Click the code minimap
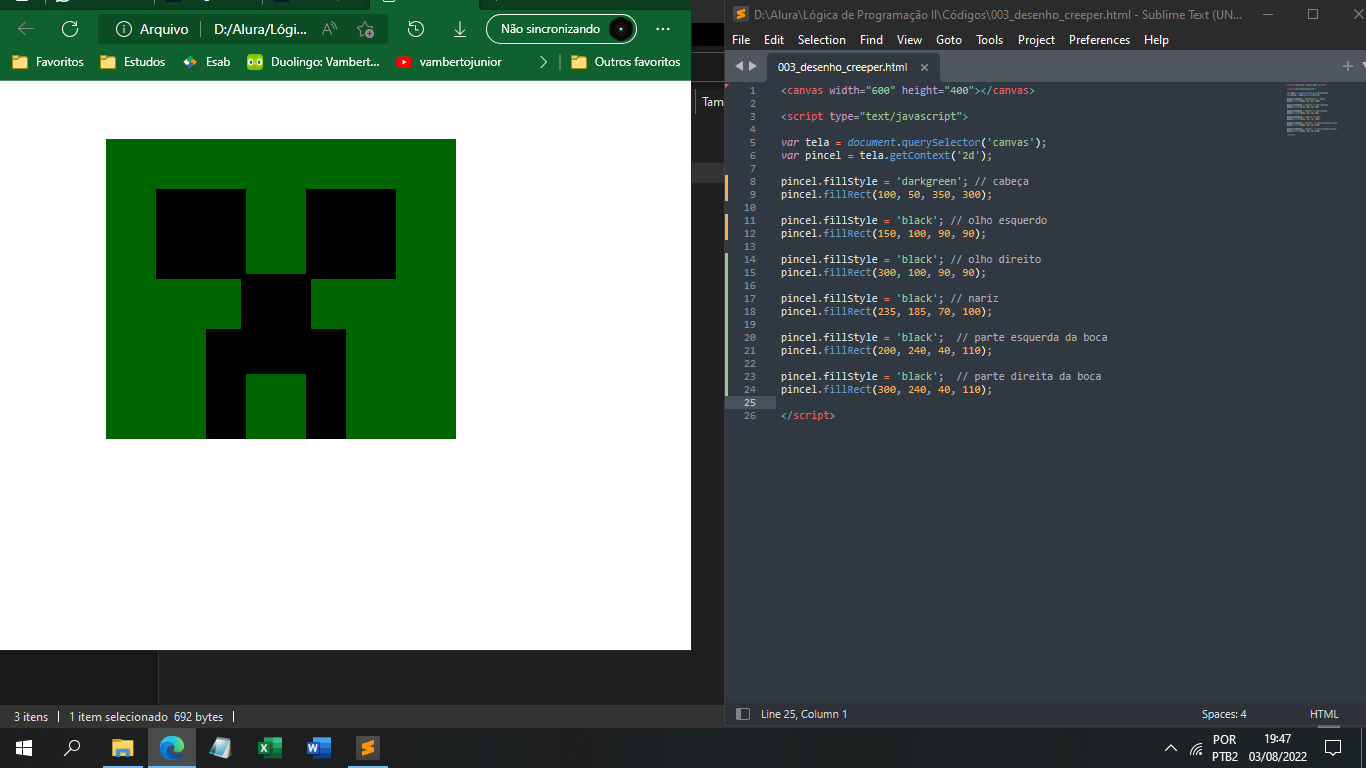Viewport: 1366px width, 768px height. point(1311,110)
